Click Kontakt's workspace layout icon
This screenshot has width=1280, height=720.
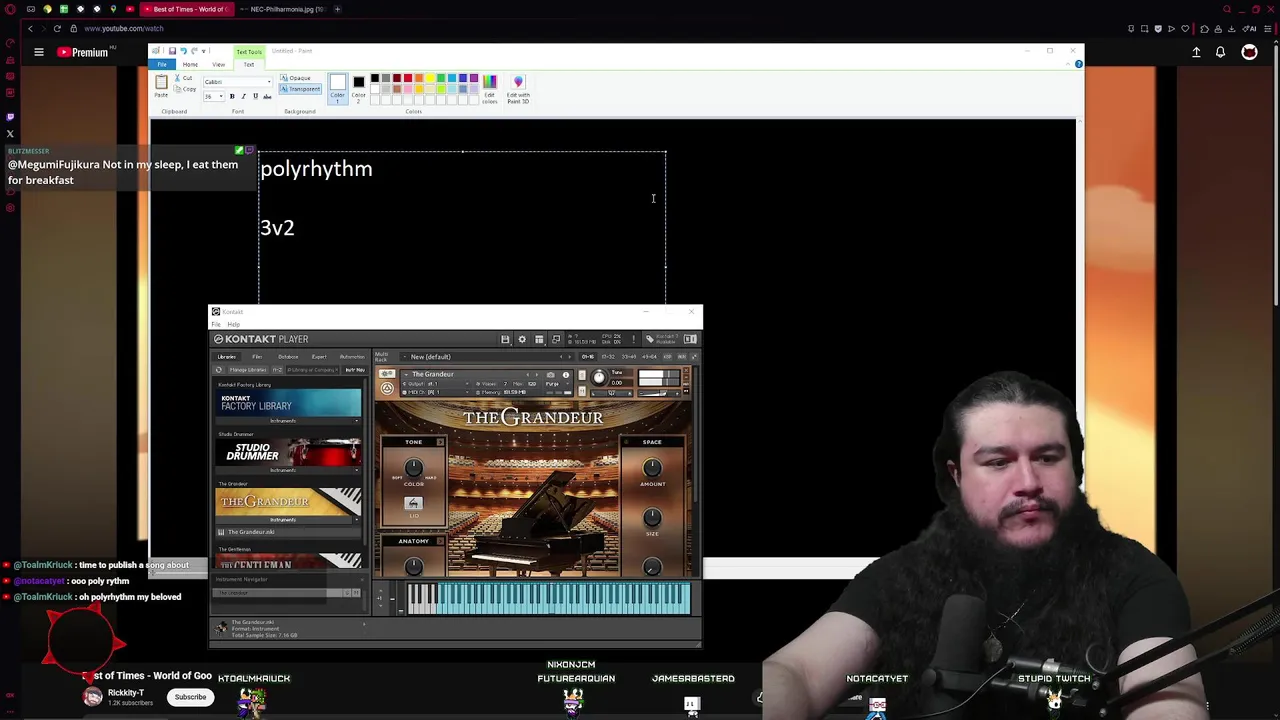point(539,339)
